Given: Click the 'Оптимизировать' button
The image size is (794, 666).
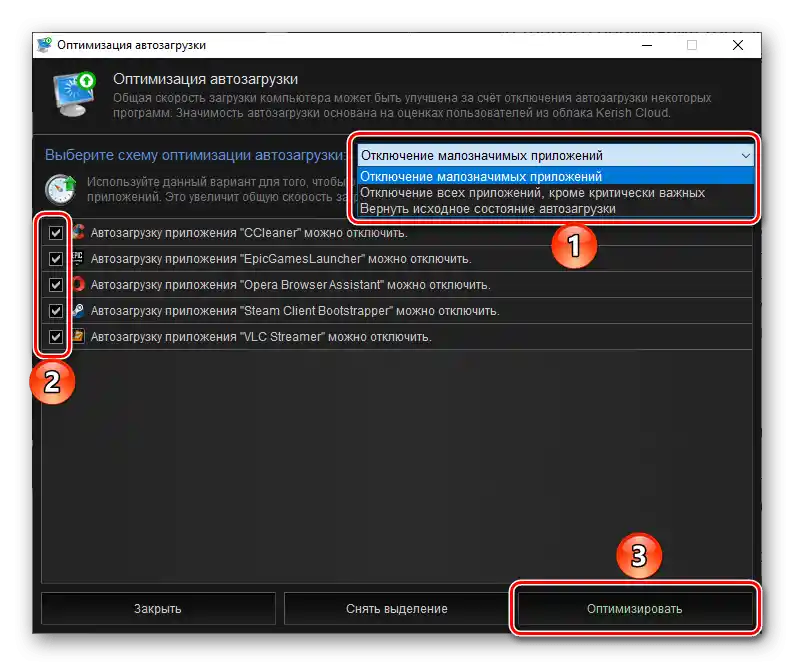Looking at the screenshot, I should (x=634, y=609).
